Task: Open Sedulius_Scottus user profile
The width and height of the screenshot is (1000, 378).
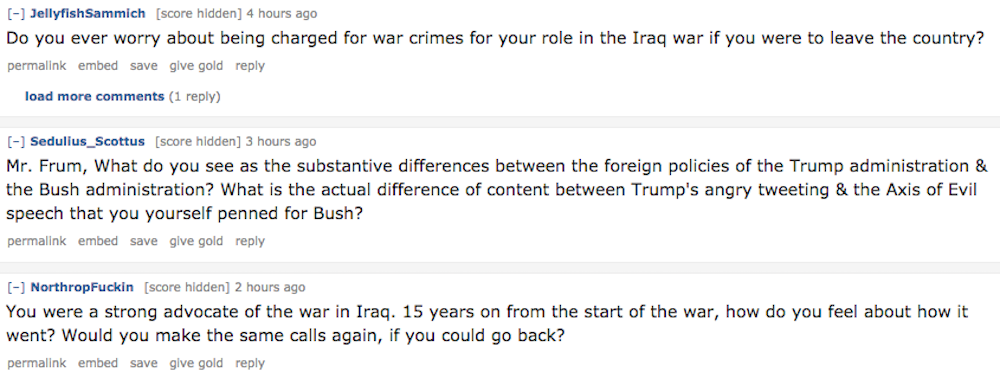Action: (87, 141)
